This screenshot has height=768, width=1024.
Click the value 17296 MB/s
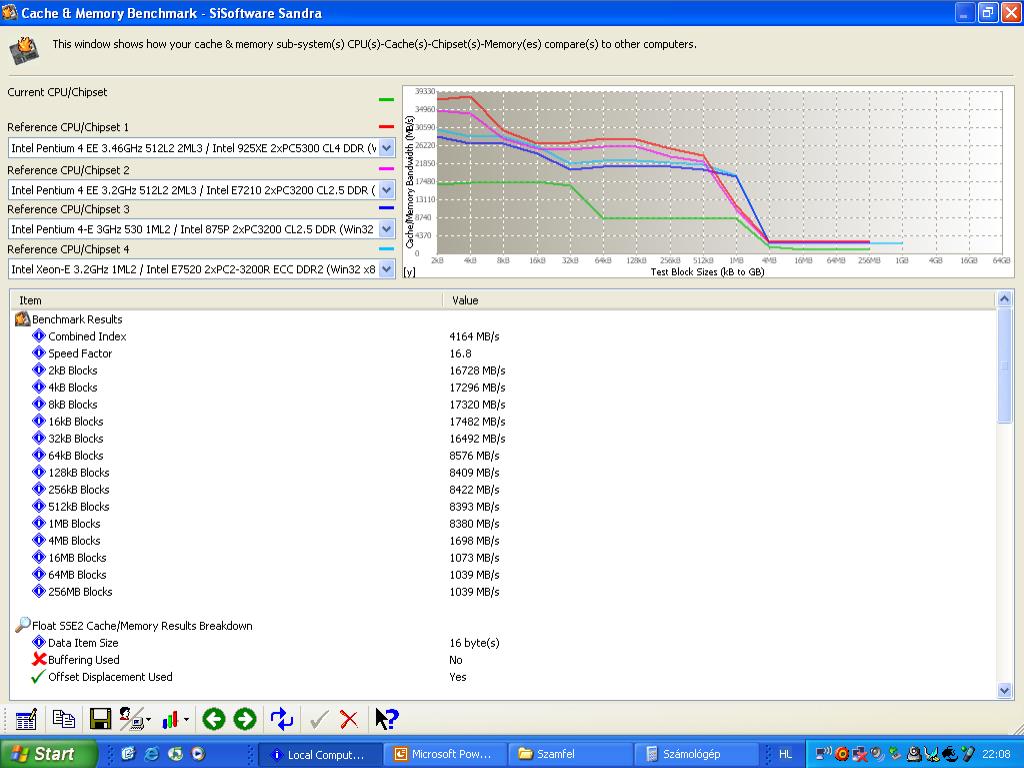(477, 387)
